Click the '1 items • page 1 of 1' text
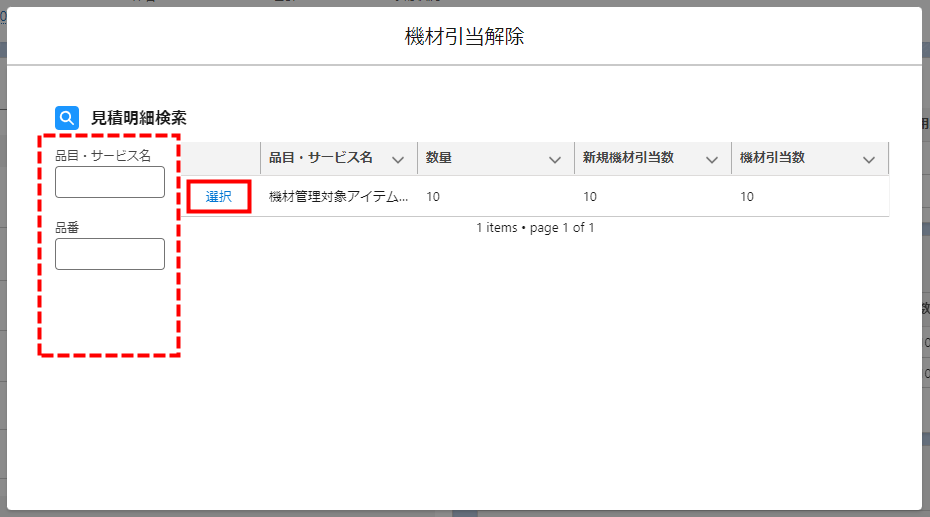The width and height of the screenshot is (930, 517). tap(535, 228)
